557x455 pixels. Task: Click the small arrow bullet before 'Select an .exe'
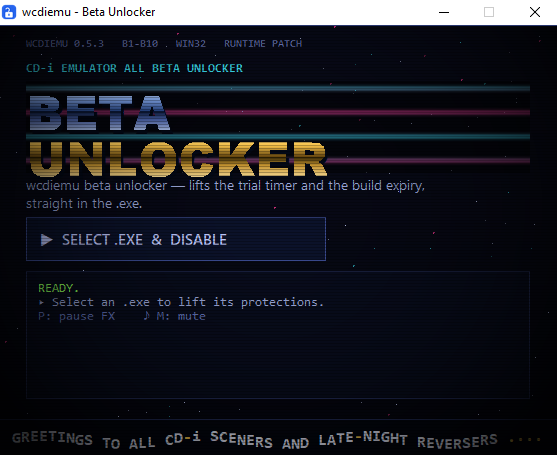[x=42, y=302]
